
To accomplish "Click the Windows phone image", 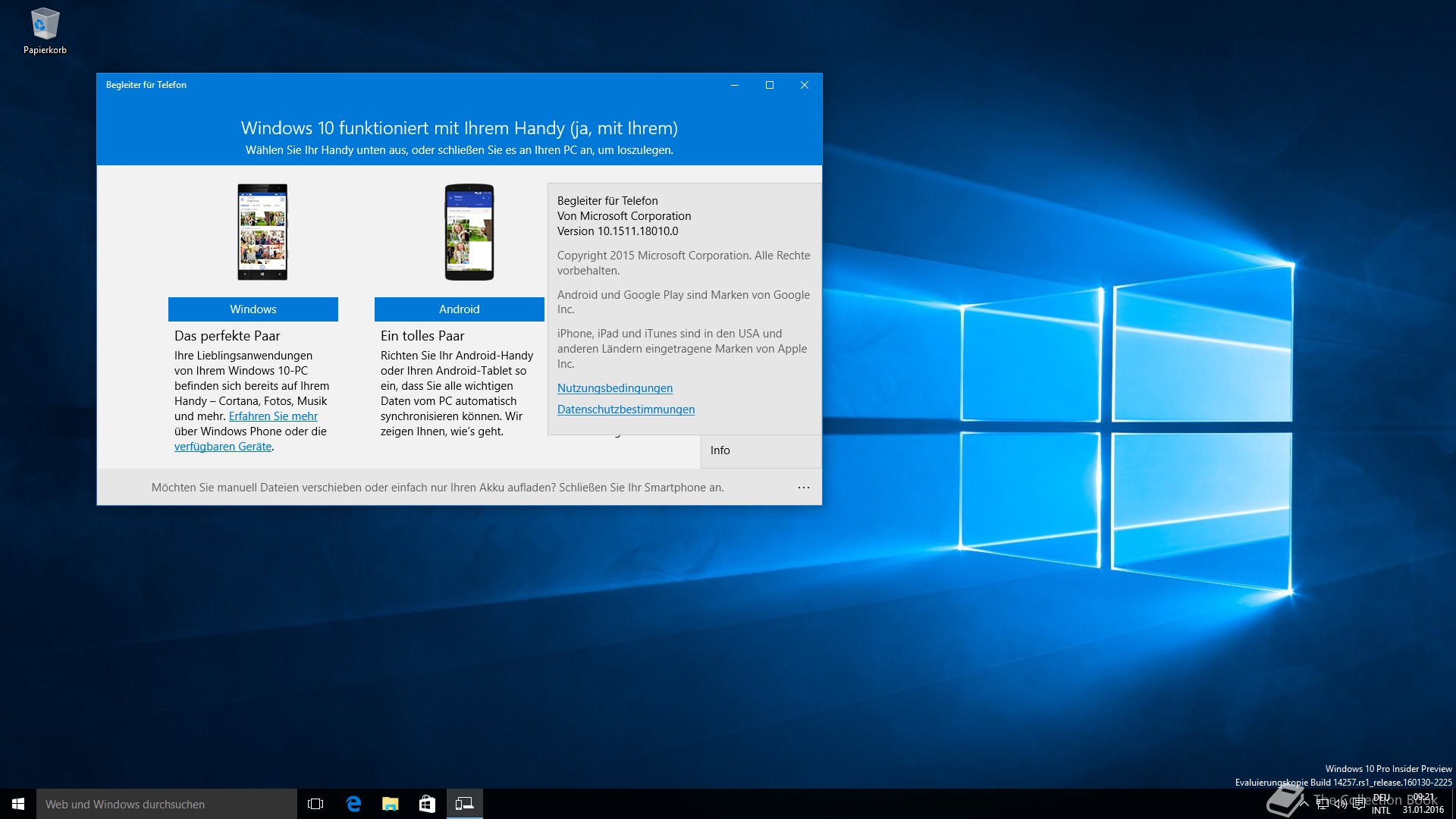I will click(262, 232).
